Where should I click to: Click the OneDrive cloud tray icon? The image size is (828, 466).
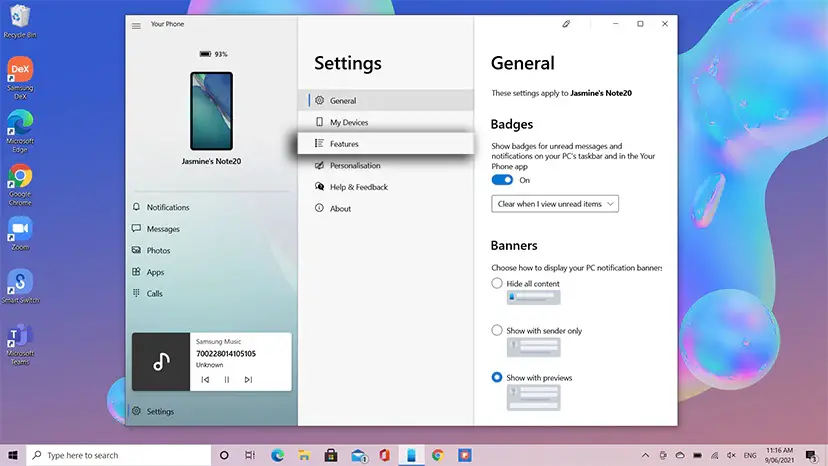coord(680,455)
